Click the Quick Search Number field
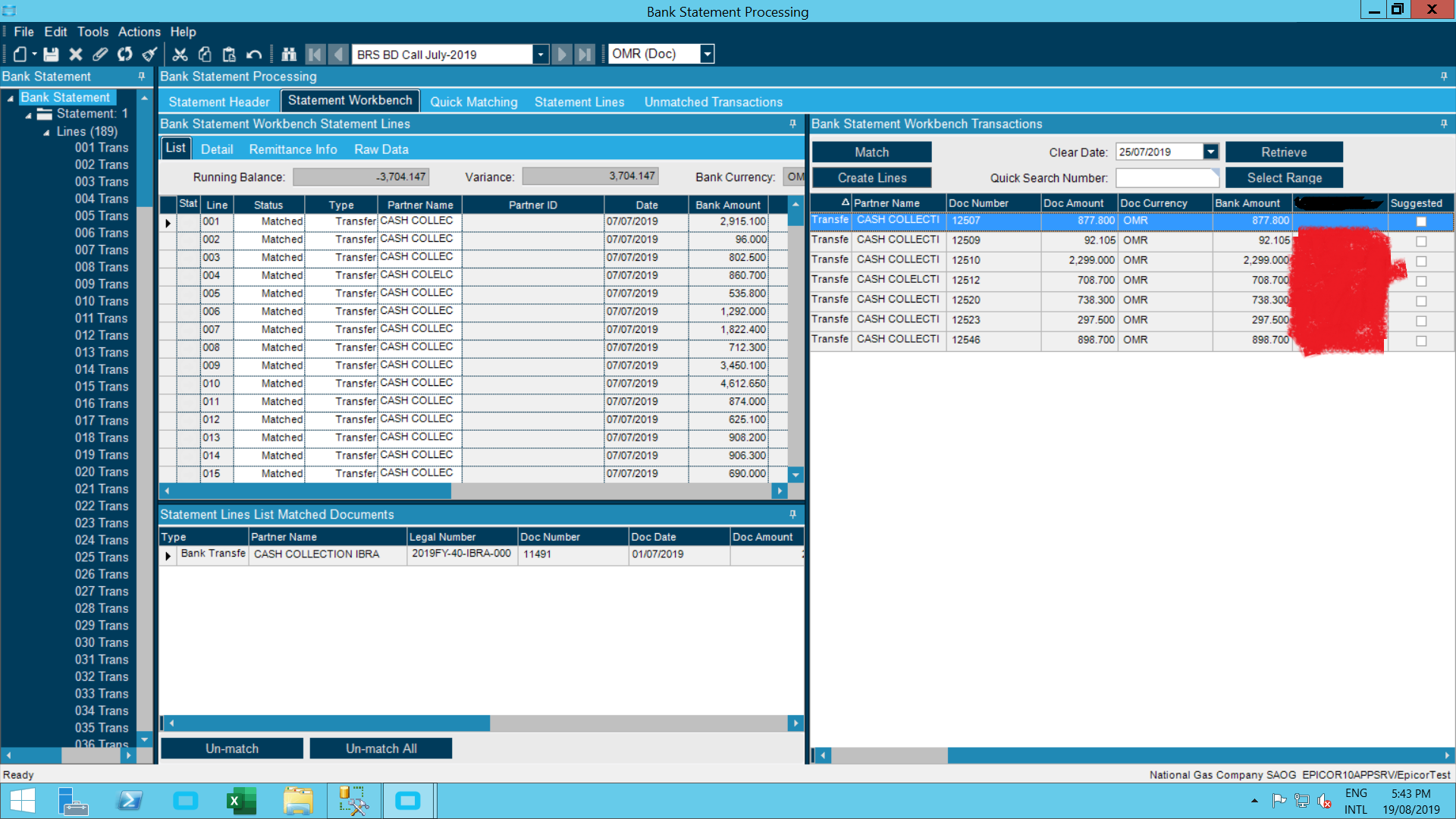The image size is (1456, 819). pos(1166,177)
